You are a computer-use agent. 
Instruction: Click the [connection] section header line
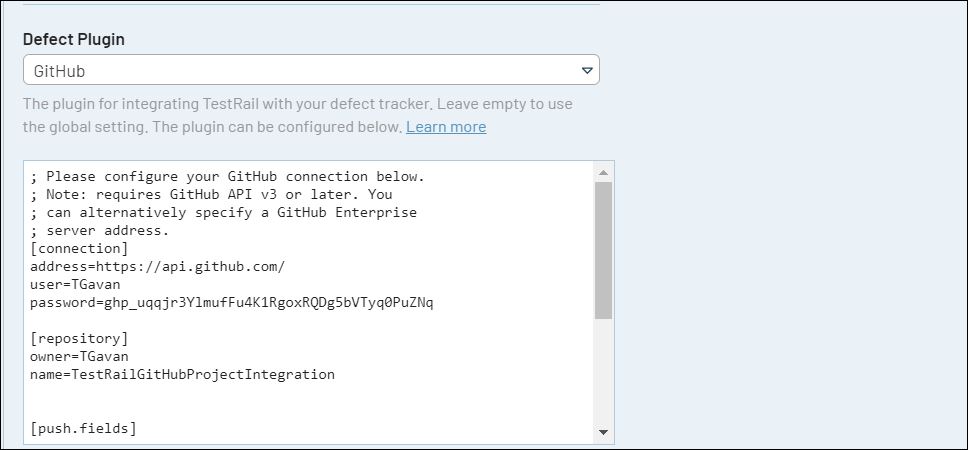coord(79,248)
